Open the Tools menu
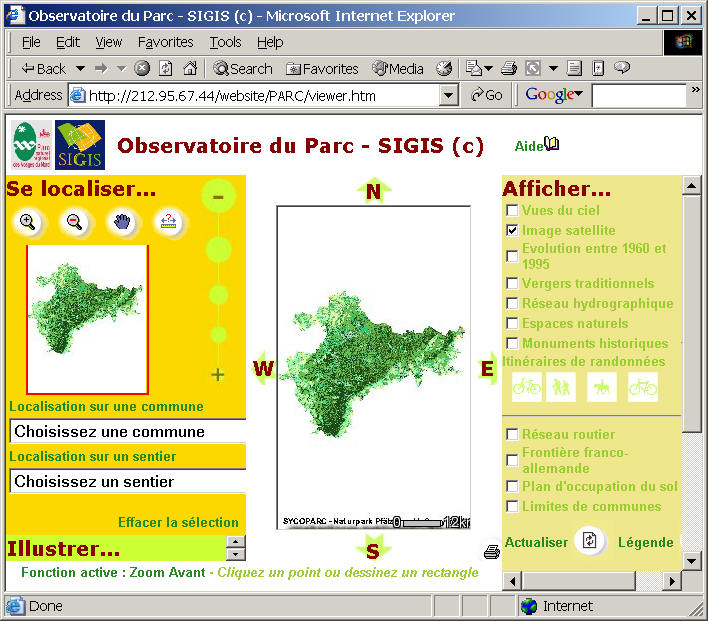 point(225,42)
